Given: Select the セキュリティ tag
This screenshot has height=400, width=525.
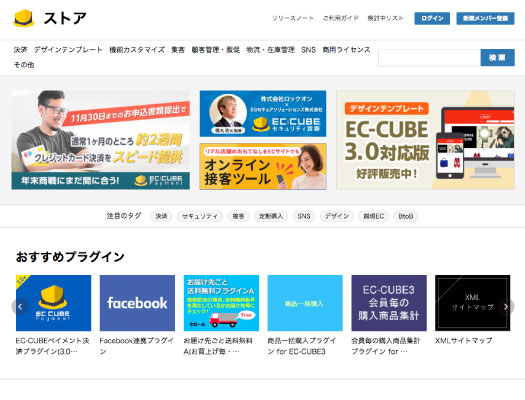Looking at the screenshot, I should pyautogui.click(x=200, y=216).
